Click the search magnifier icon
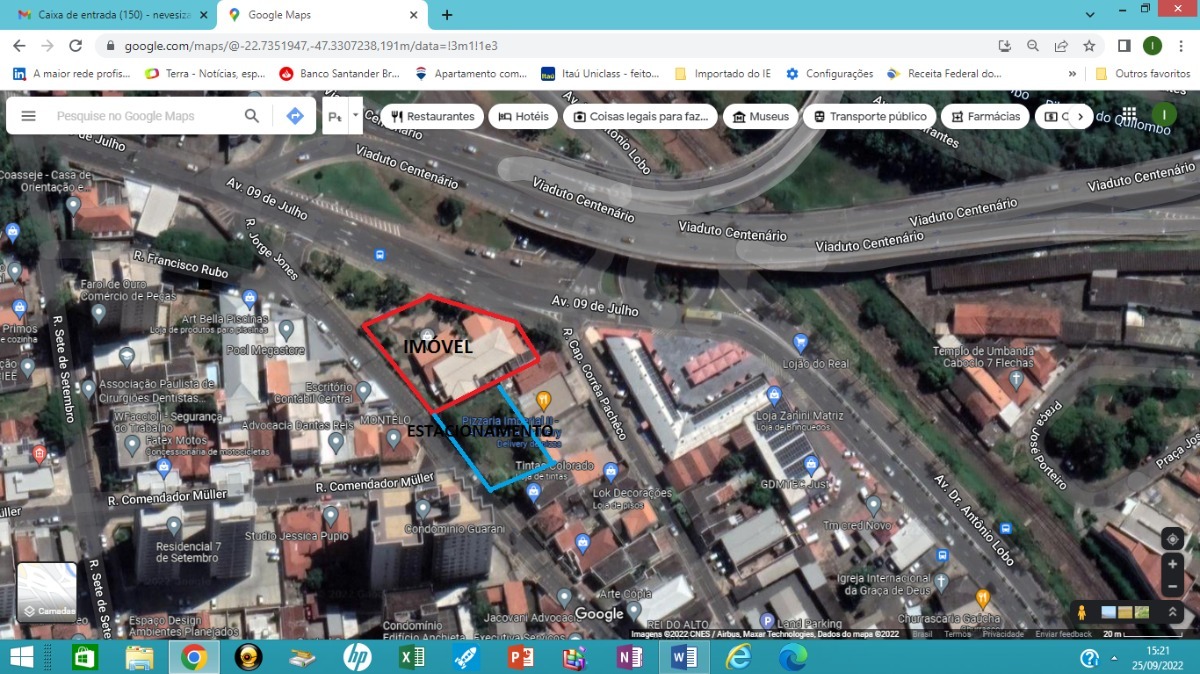Viewport: 1200px width, 674px height. pos(251,116)
